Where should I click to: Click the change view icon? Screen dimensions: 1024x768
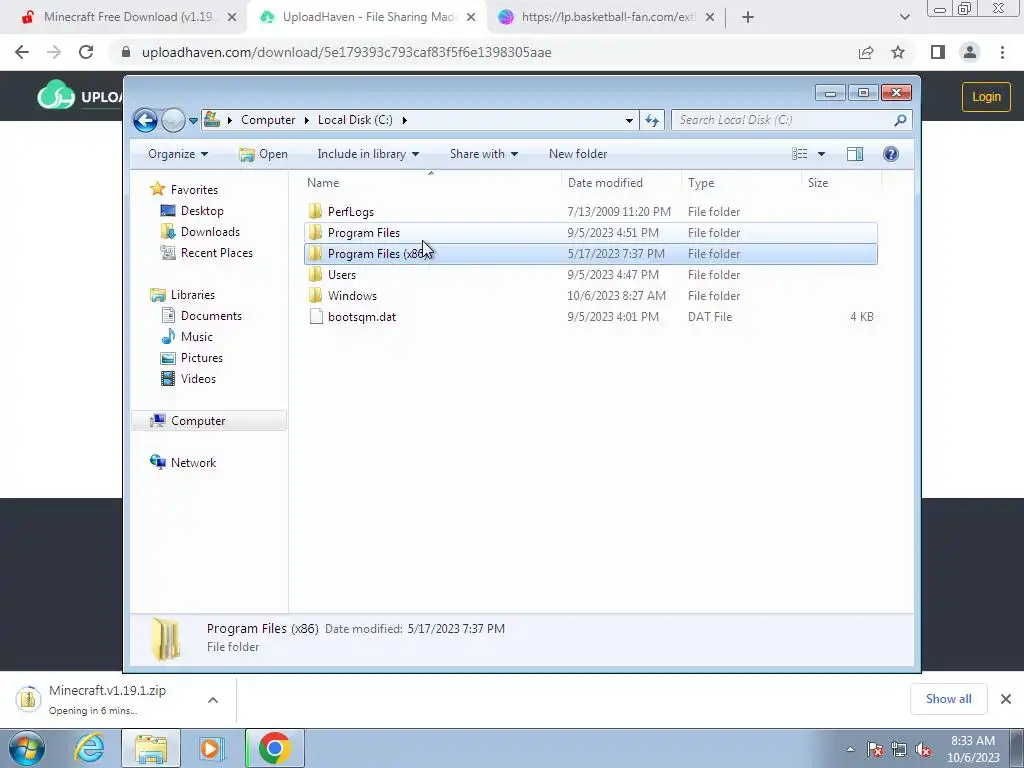click(x=799, y=154)
